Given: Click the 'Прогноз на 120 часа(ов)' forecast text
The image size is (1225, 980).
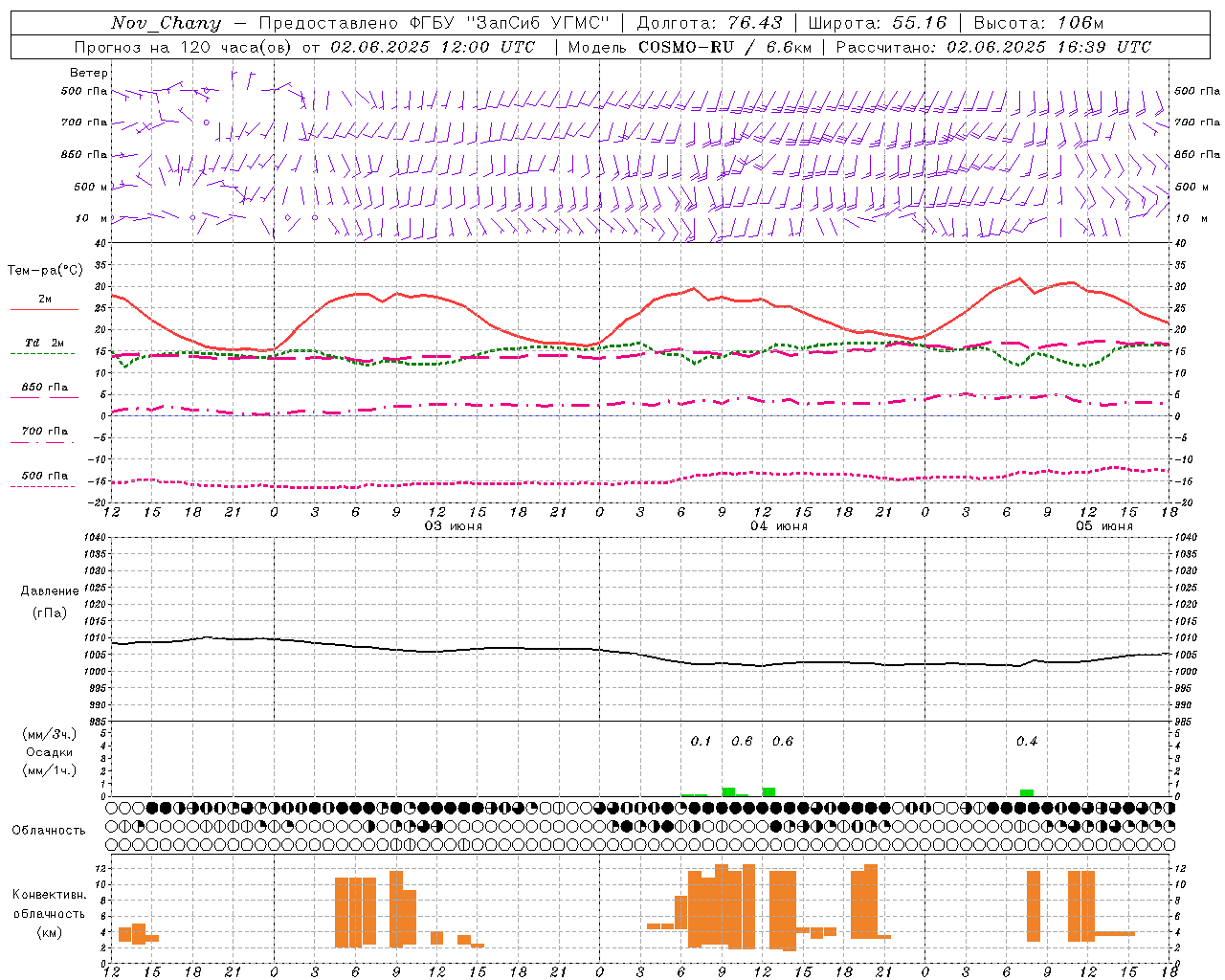Looking at the screenshot, I should point(184,47).
